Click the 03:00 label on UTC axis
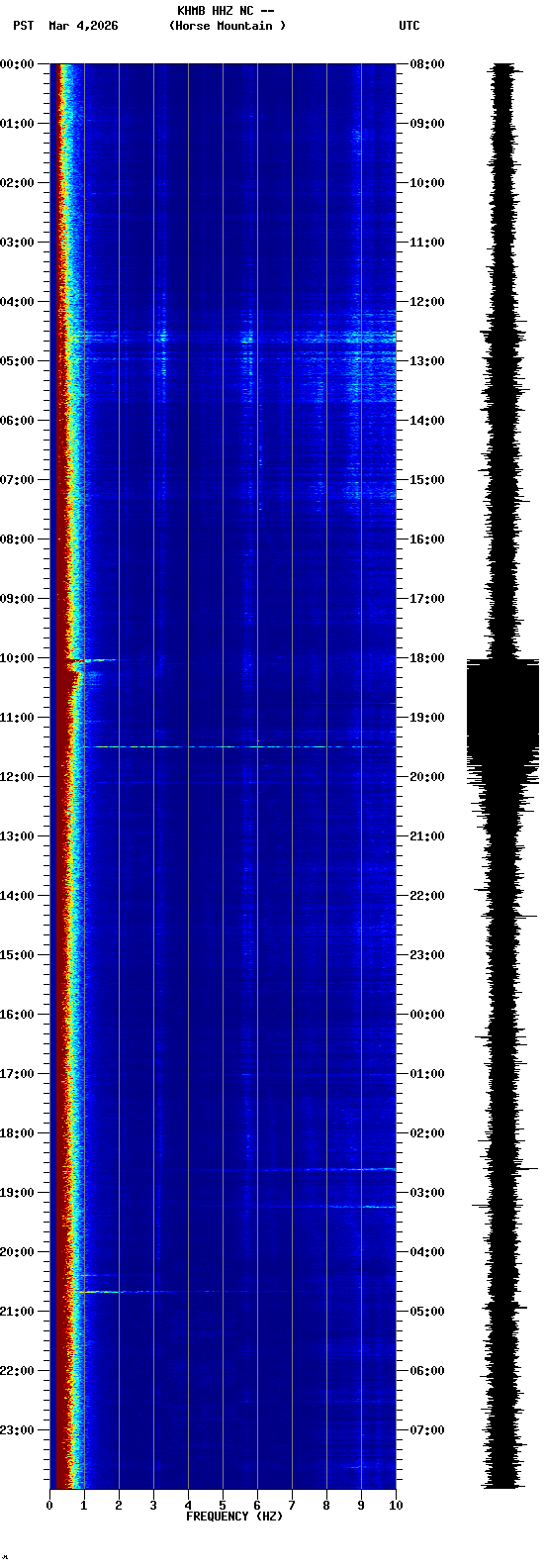This screenshot has height=1568, width=546. pyautogui.click(x=427, y=1193)
